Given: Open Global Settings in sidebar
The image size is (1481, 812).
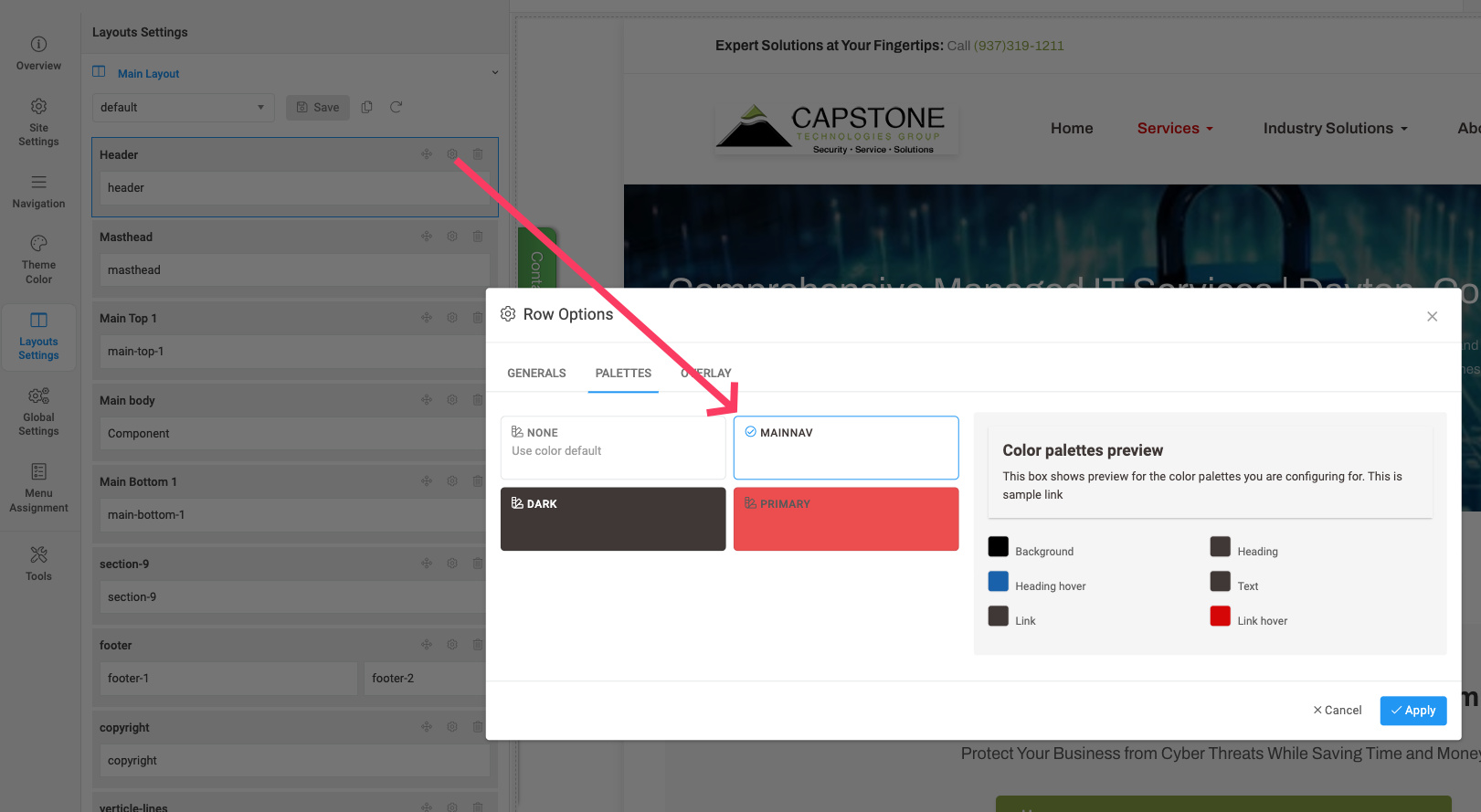Looking at the screenshot, I should click(38, 411).
